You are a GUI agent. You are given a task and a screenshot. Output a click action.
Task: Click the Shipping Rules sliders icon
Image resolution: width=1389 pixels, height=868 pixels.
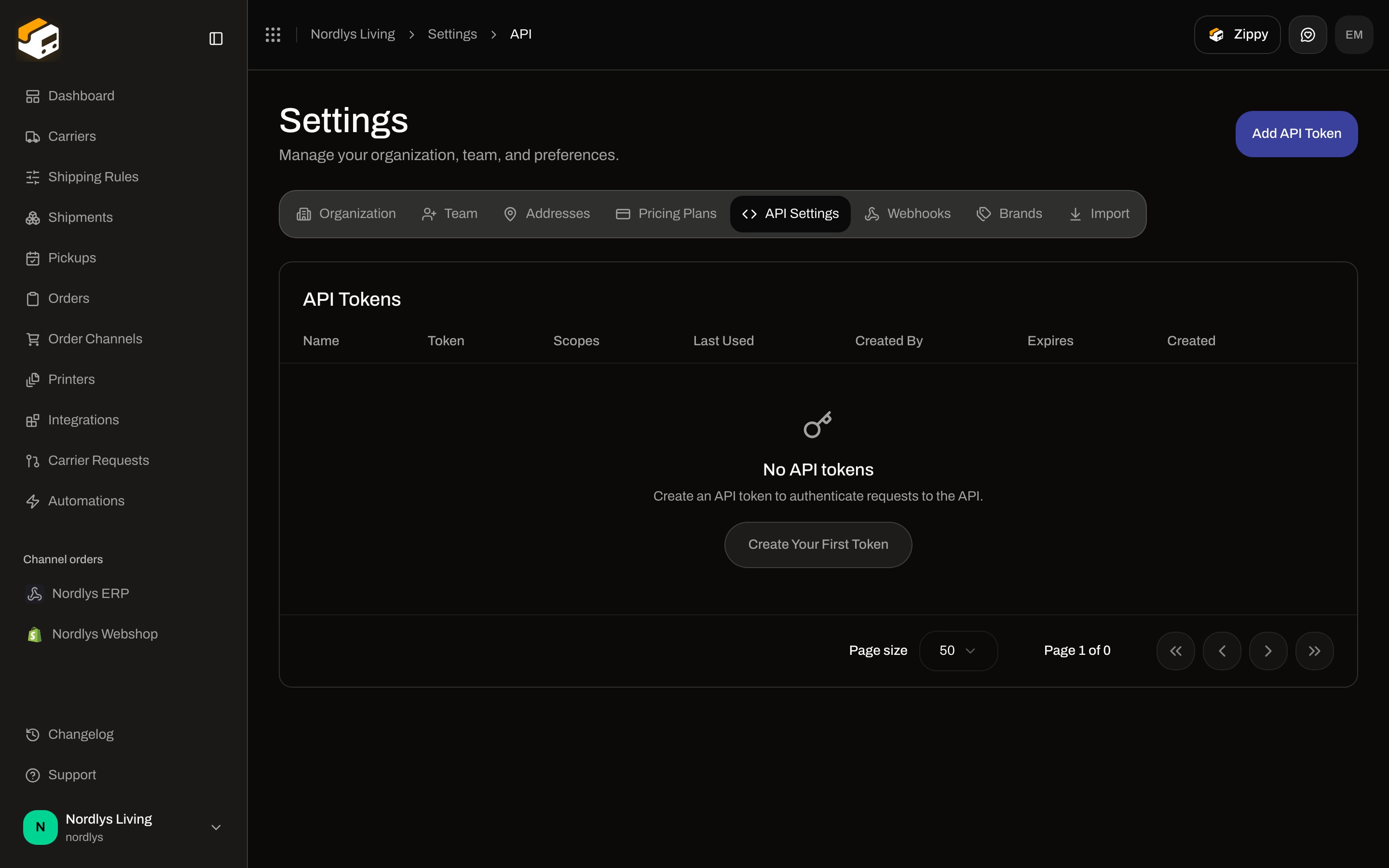click(x=33, y=177)
